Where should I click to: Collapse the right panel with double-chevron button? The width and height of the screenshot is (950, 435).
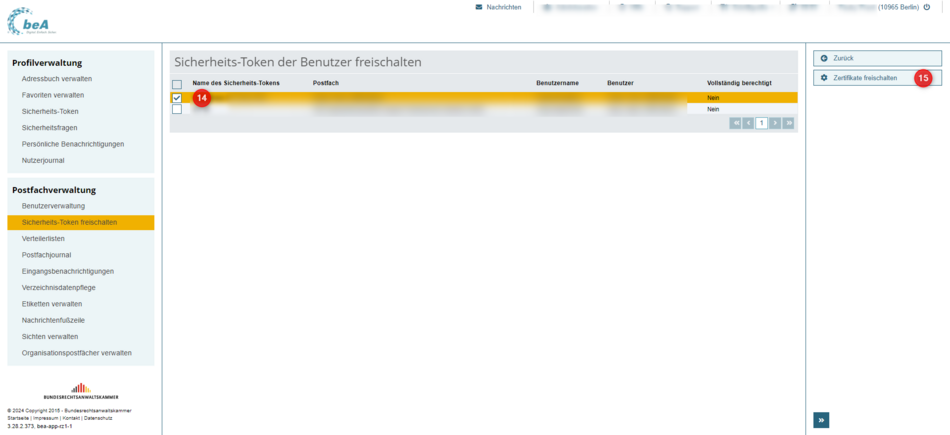[x=821, y=420]
